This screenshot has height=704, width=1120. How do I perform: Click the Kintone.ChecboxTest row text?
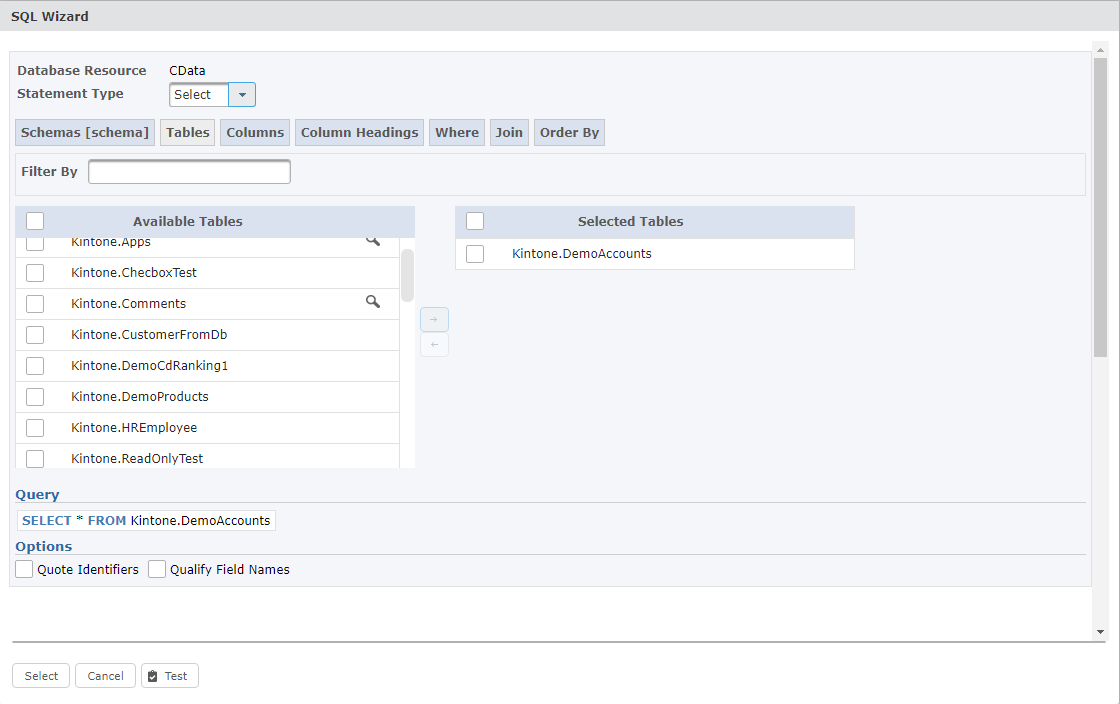coord(134,273)
